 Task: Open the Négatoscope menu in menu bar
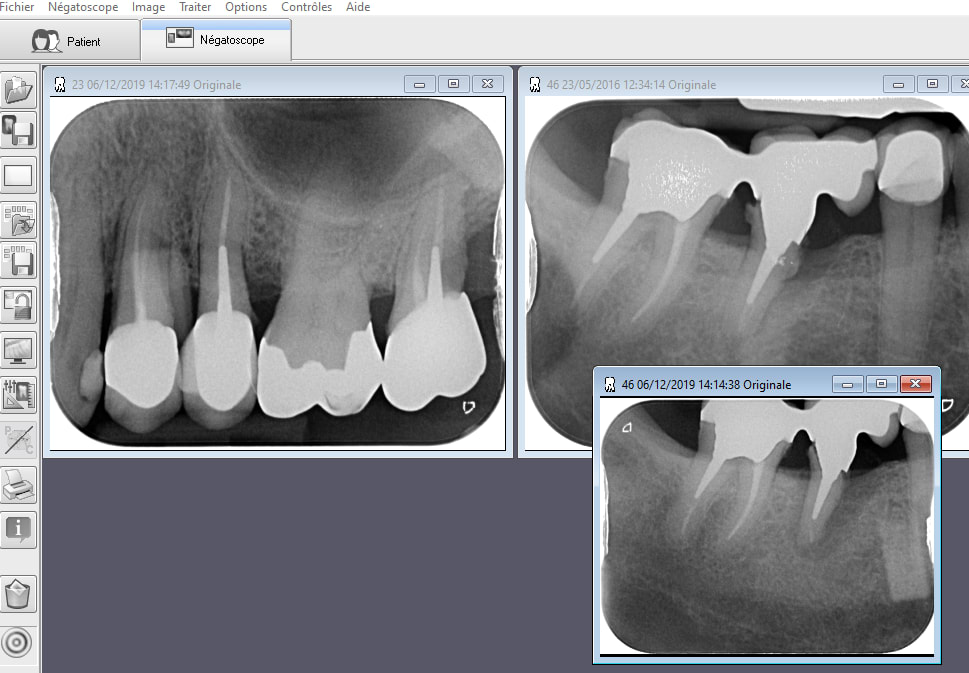[83, 7]
